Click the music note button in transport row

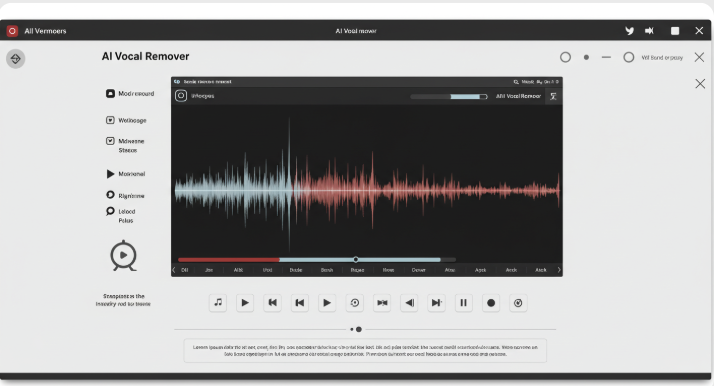point(218,303)
